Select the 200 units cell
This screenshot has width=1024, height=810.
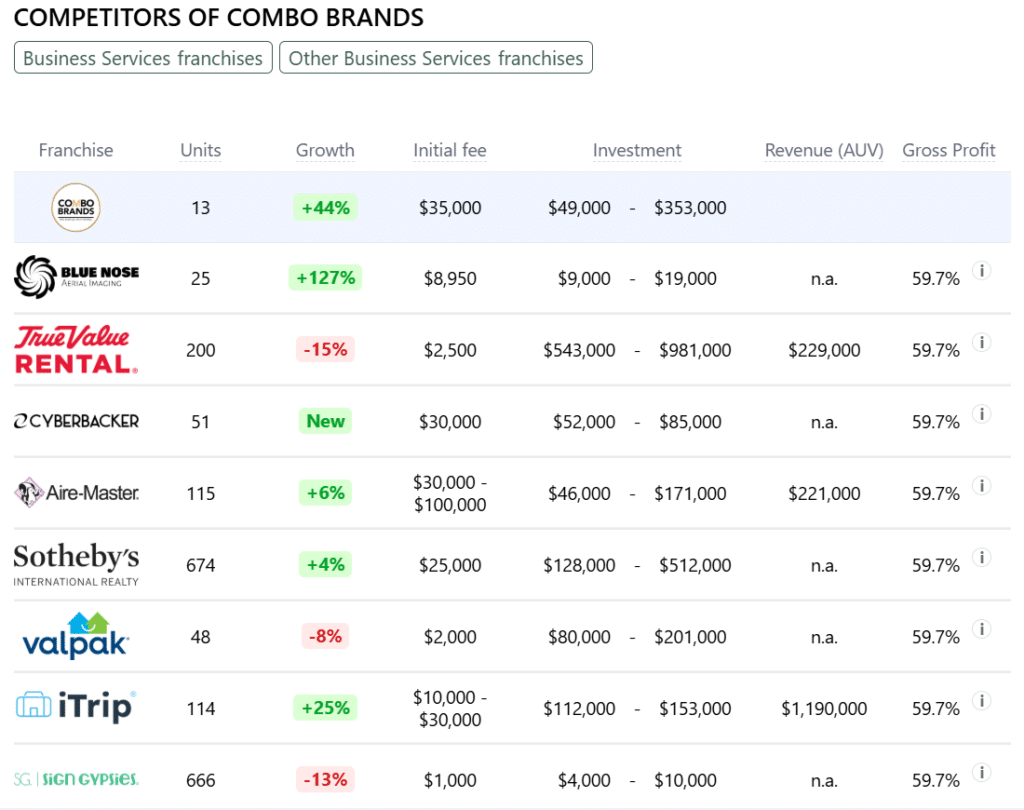200,350
